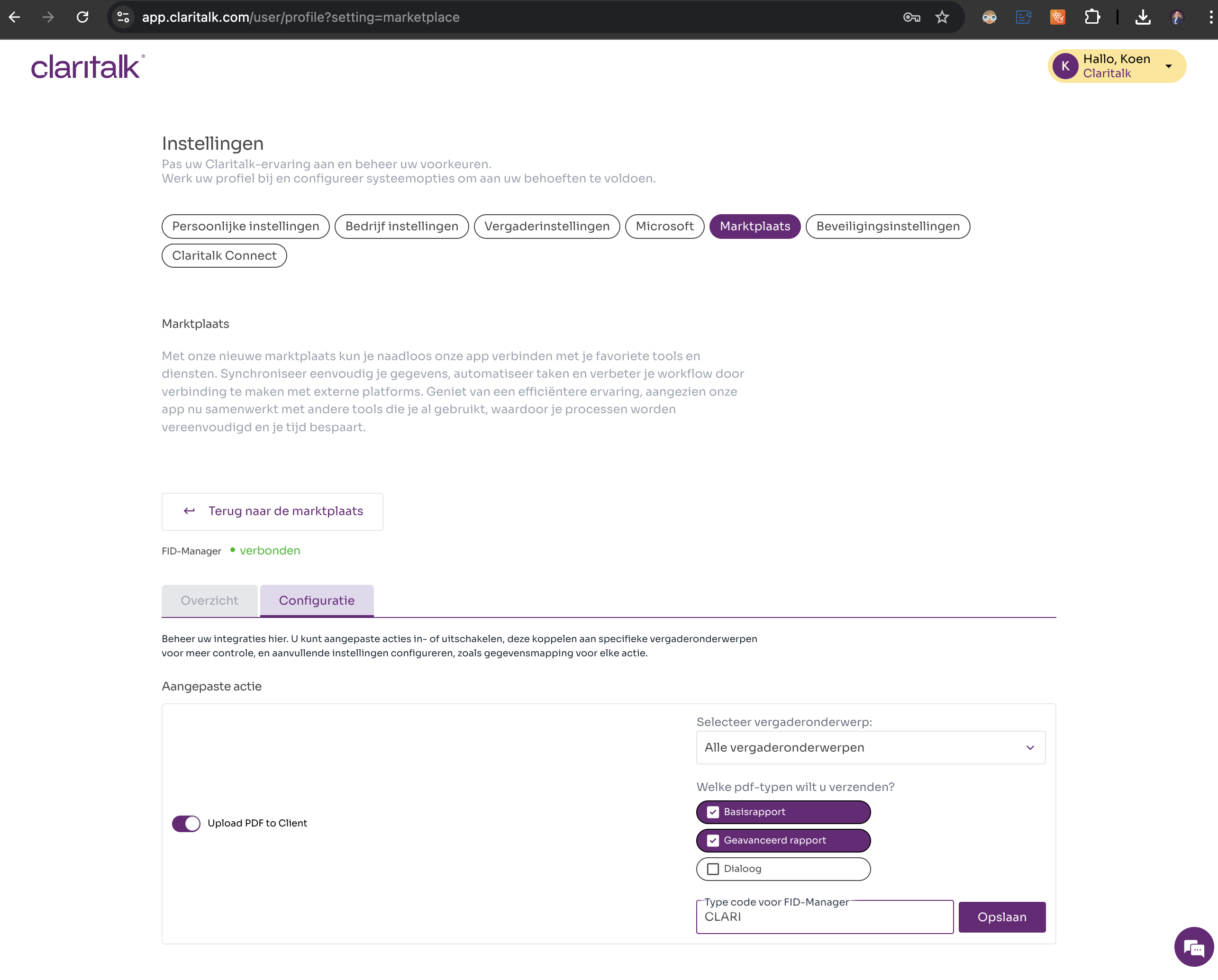This screenshot has width=1218, height=980.
Task: Open the Alle vergaderonderwerpen dropdown
Action: (870, 747)
